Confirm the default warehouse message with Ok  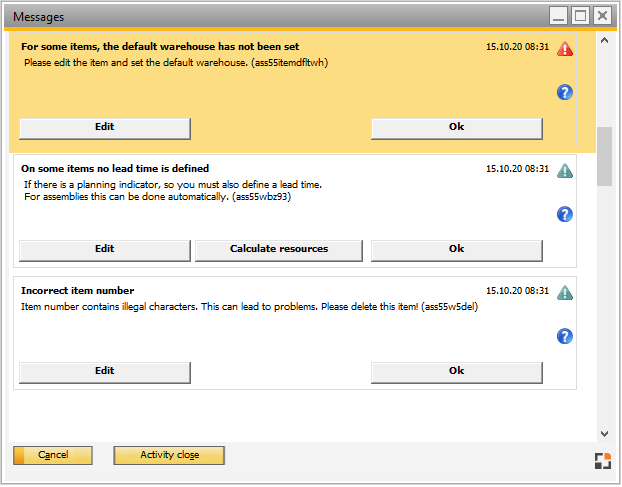[456, 128]
